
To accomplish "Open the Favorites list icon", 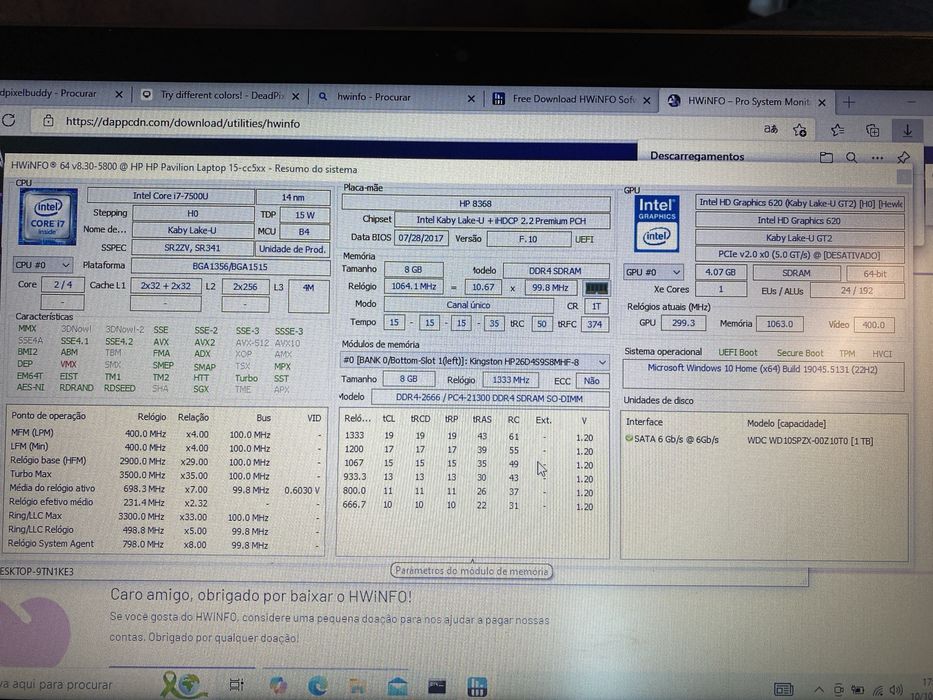I will pos(837,129).
